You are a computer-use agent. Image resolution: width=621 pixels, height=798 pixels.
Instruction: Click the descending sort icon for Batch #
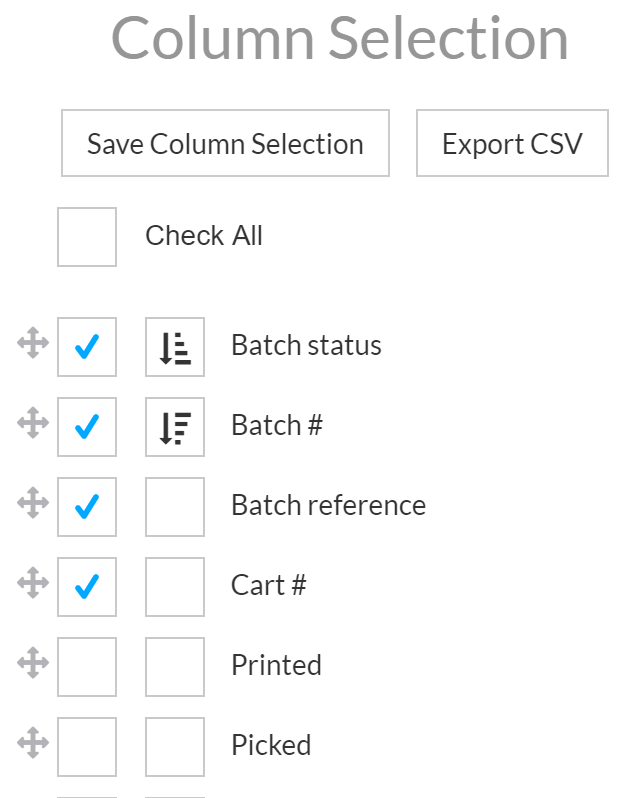[175, 427]
